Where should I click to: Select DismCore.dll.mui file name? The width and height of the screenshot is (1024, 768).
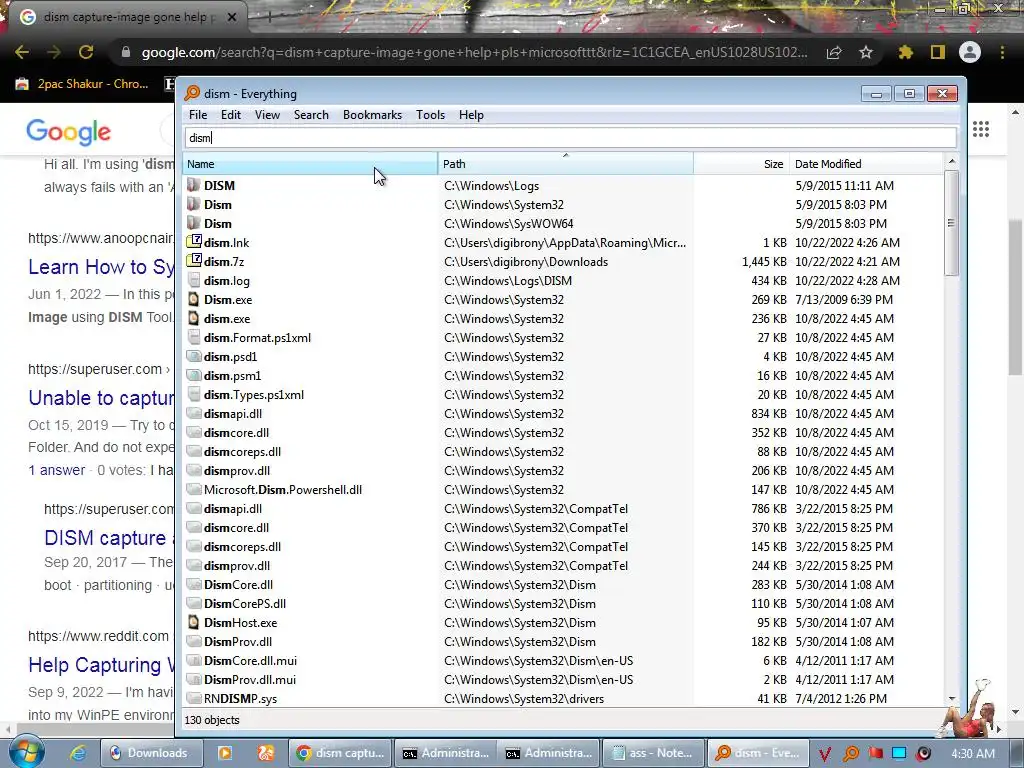click(x=251, y=661)
